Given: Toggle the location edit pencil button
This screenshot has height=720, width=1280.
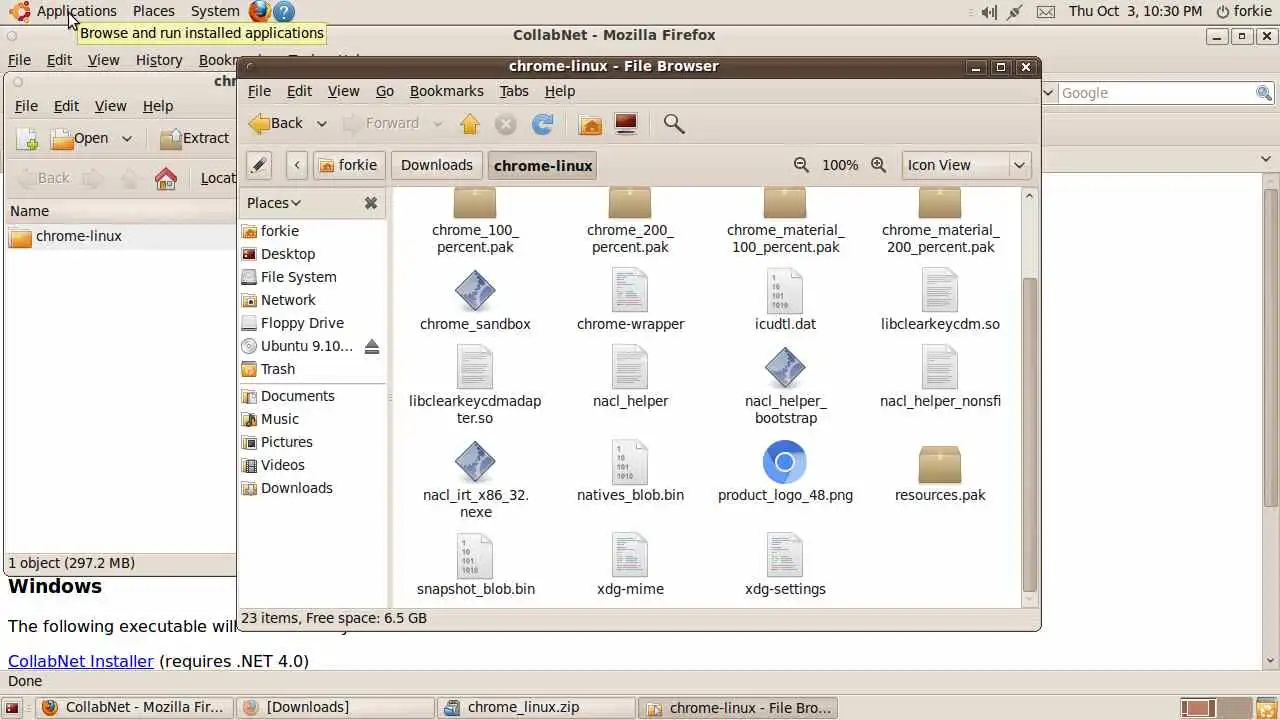Looking at the screenshot, I should pyautogui.click(x=259, y=165).
